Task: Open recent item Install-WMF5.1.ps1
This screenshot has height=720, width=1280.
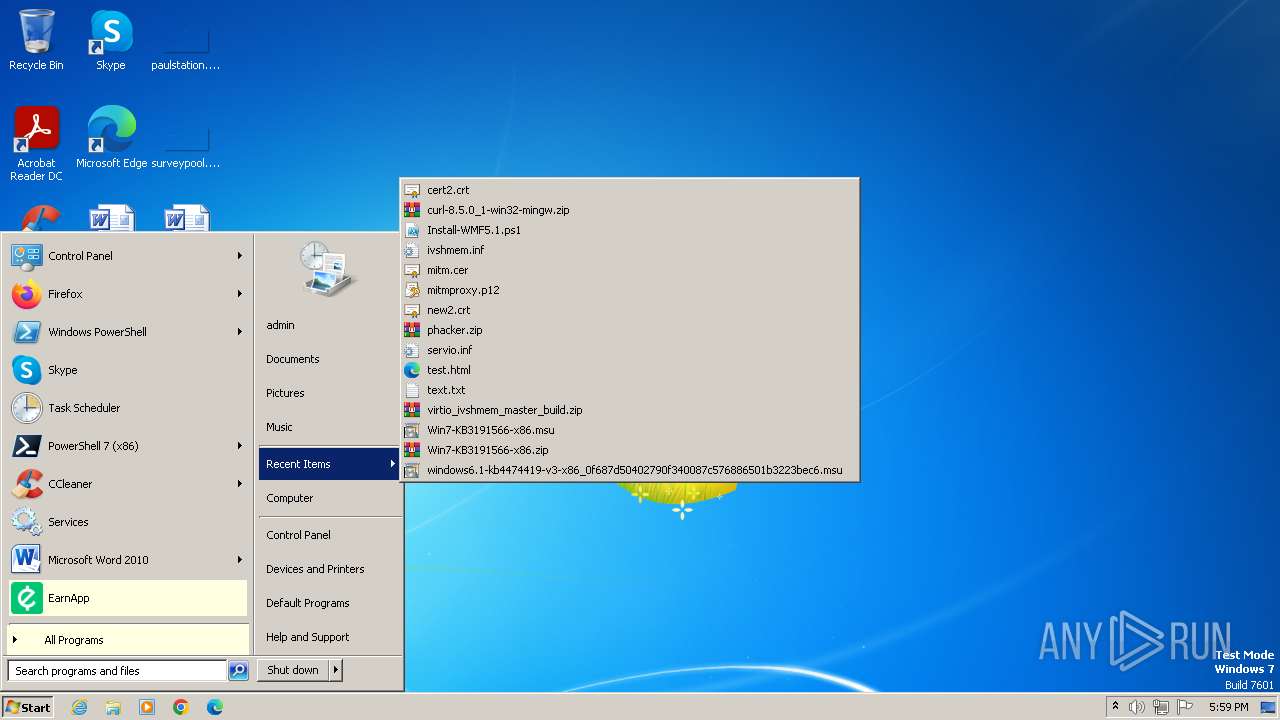Action: coord(629,230)
